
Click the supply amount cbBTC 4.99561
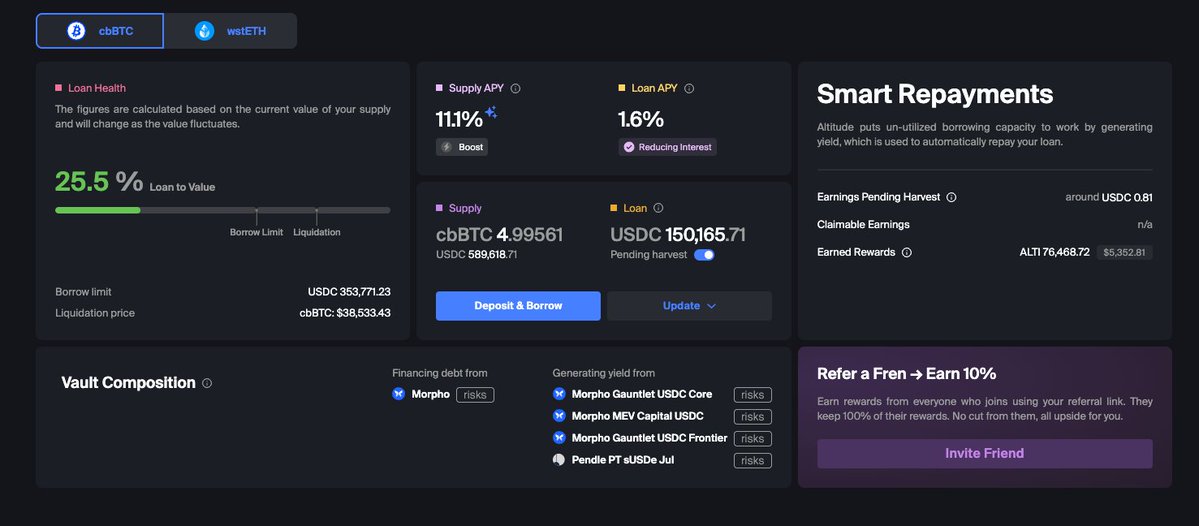[x=499, y=235]
